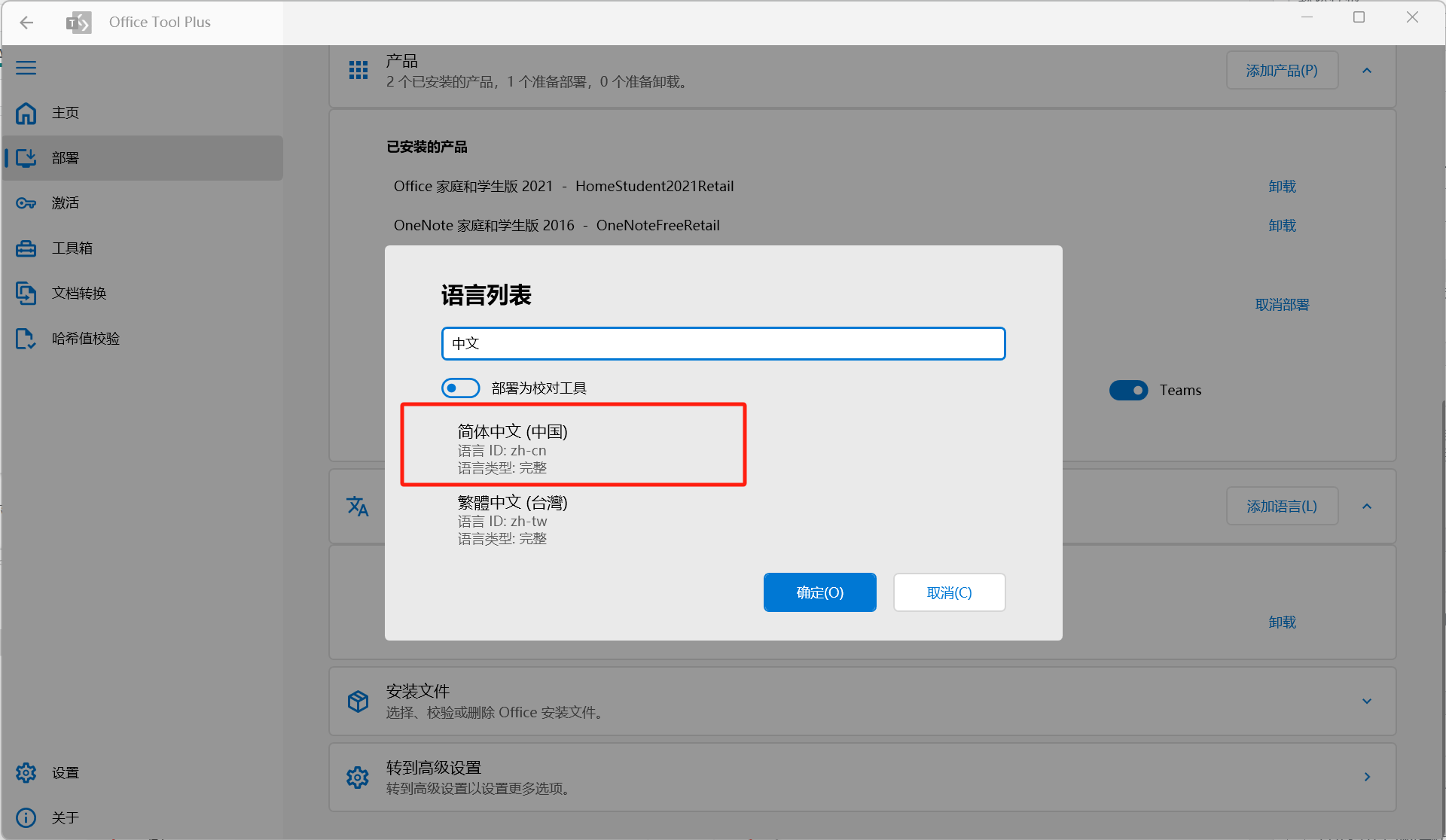Click the document convert icon beside 文档转换

pyautogui.click(x=26, y=294)
